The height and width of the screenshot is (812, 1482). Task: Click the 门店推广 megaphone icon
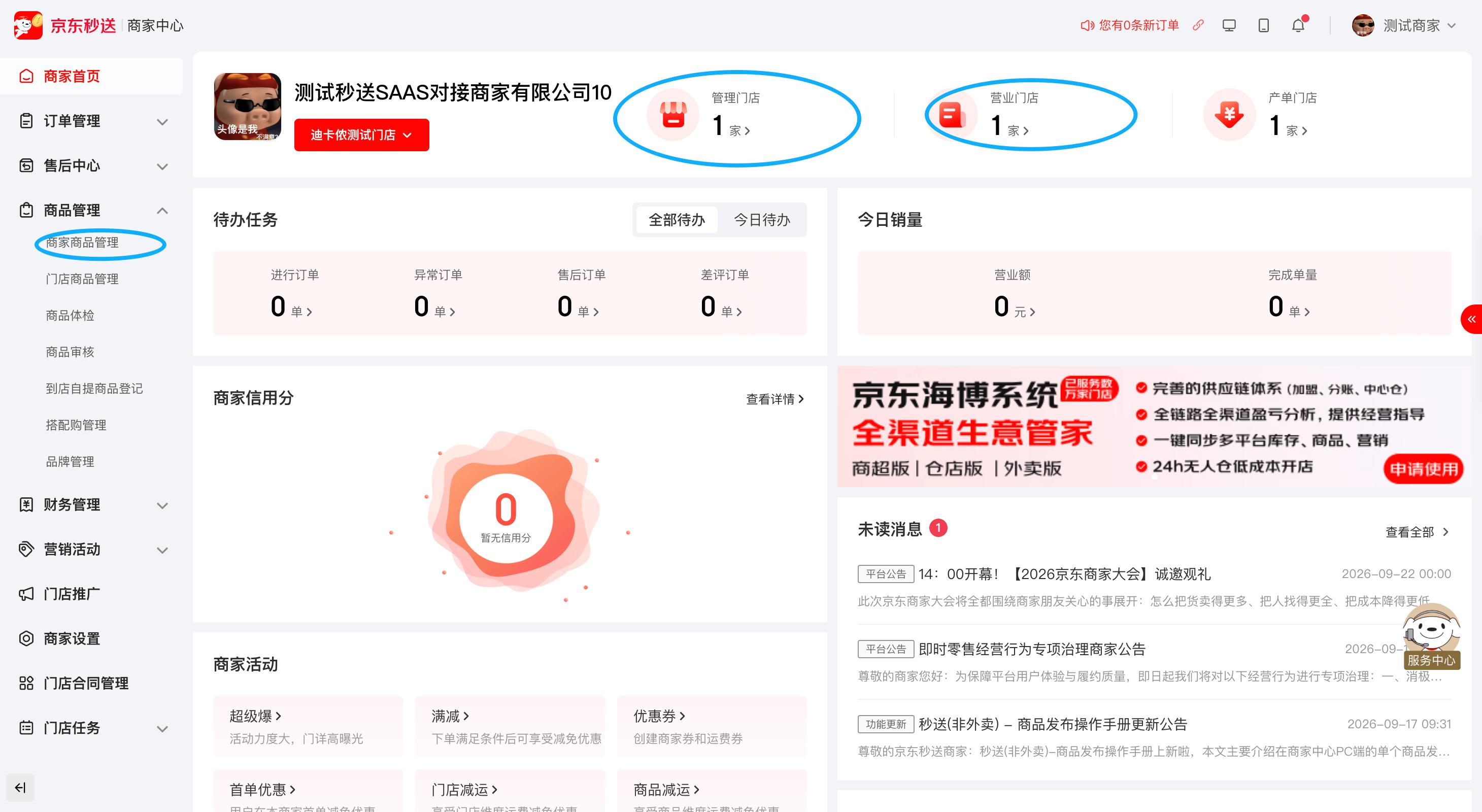pyautogui.click(x=26, y=593)
